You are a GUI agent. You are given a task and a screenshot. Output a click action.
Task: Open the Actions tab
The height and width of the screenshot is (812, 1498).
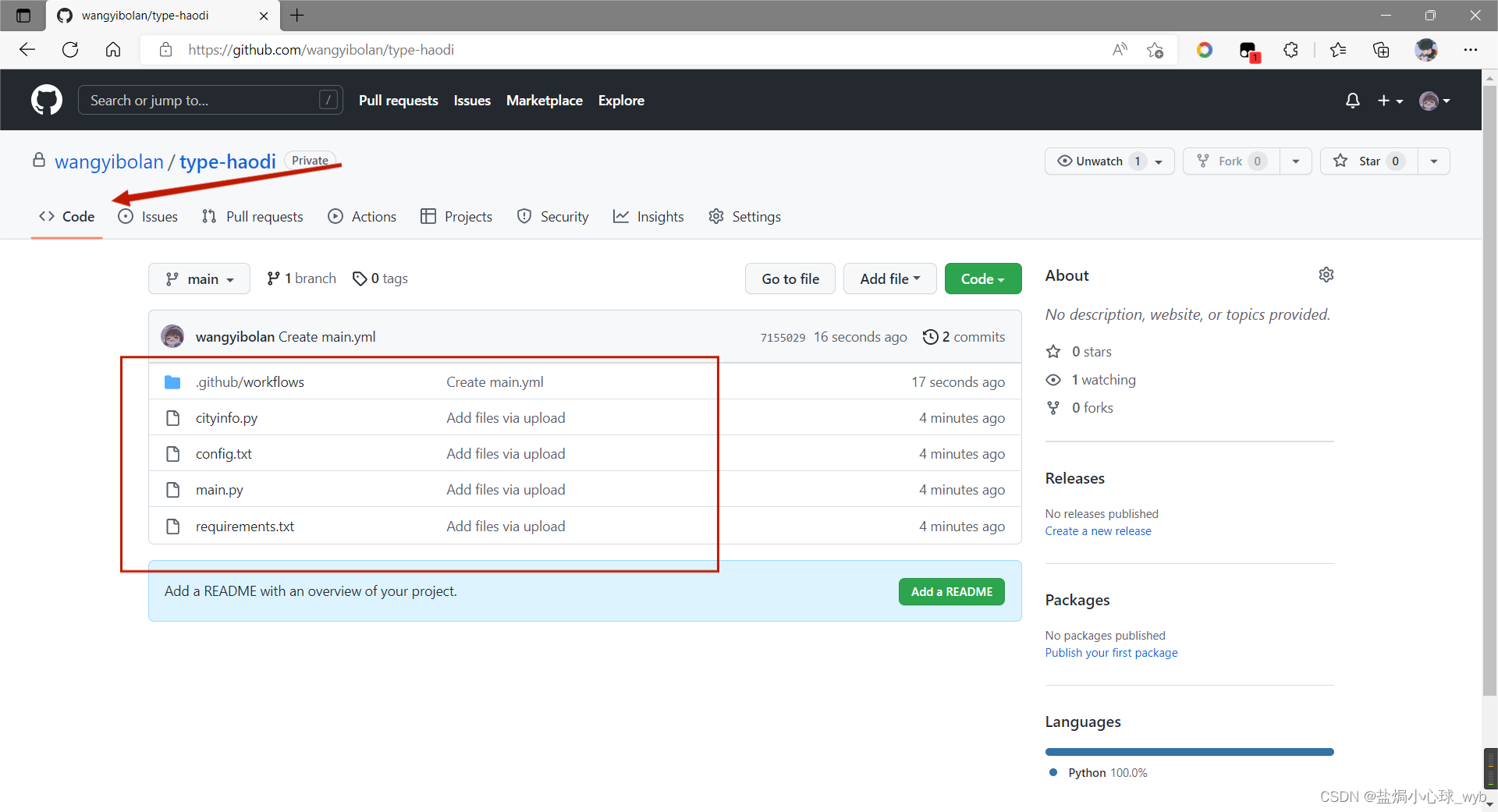(362, 217)
